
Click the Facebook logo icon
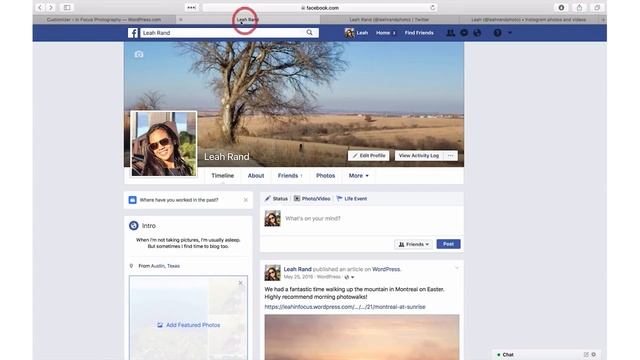coord(133,33)
